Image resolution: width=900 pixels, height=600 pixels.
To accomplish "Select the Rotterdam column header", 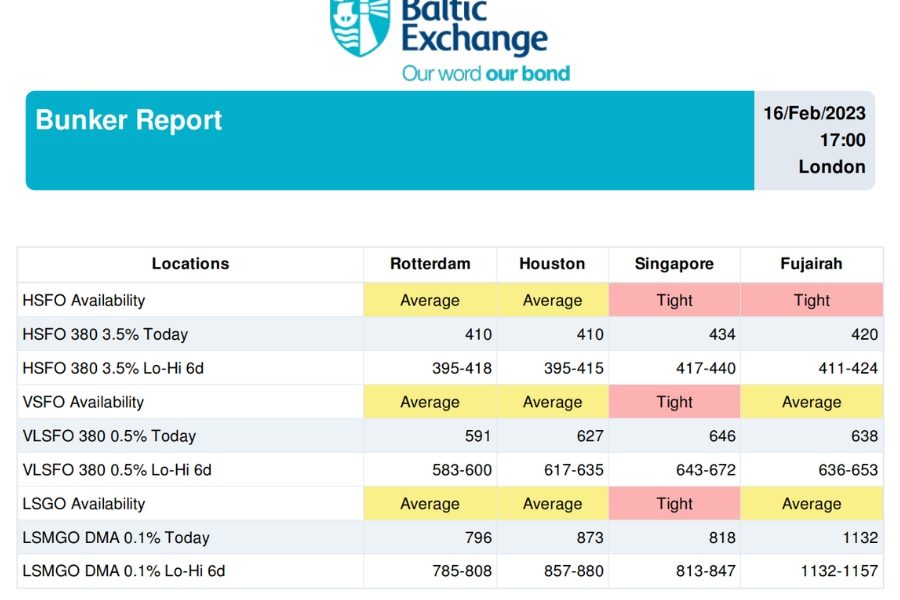I will click(x=430, y=264).
